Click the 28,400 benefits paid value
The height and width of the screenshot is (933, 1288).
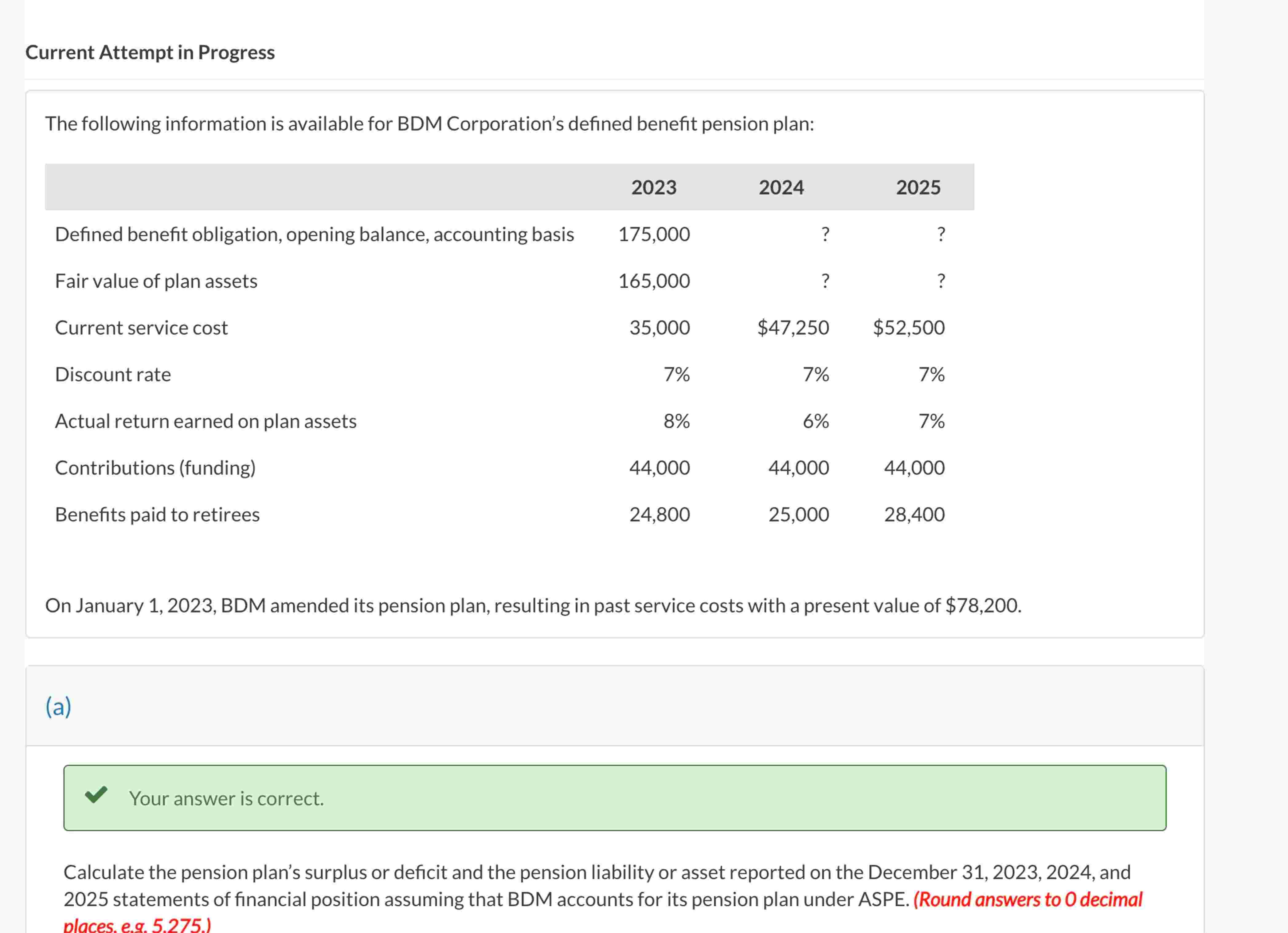pos(914,514)
